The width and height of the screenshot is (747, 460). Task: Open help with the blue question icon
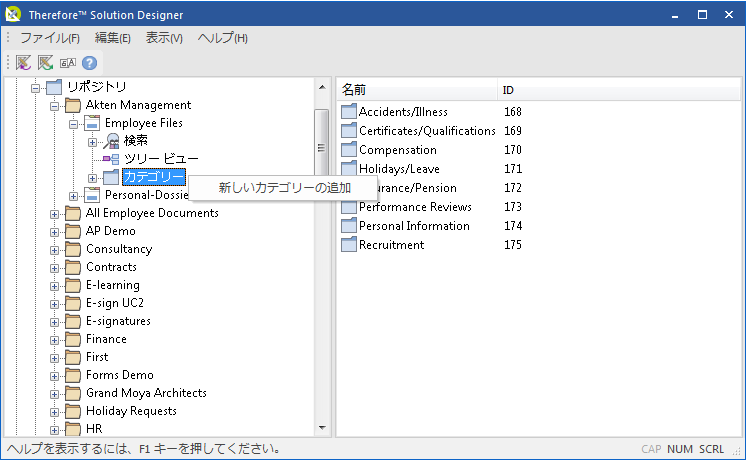pos(90,63)
